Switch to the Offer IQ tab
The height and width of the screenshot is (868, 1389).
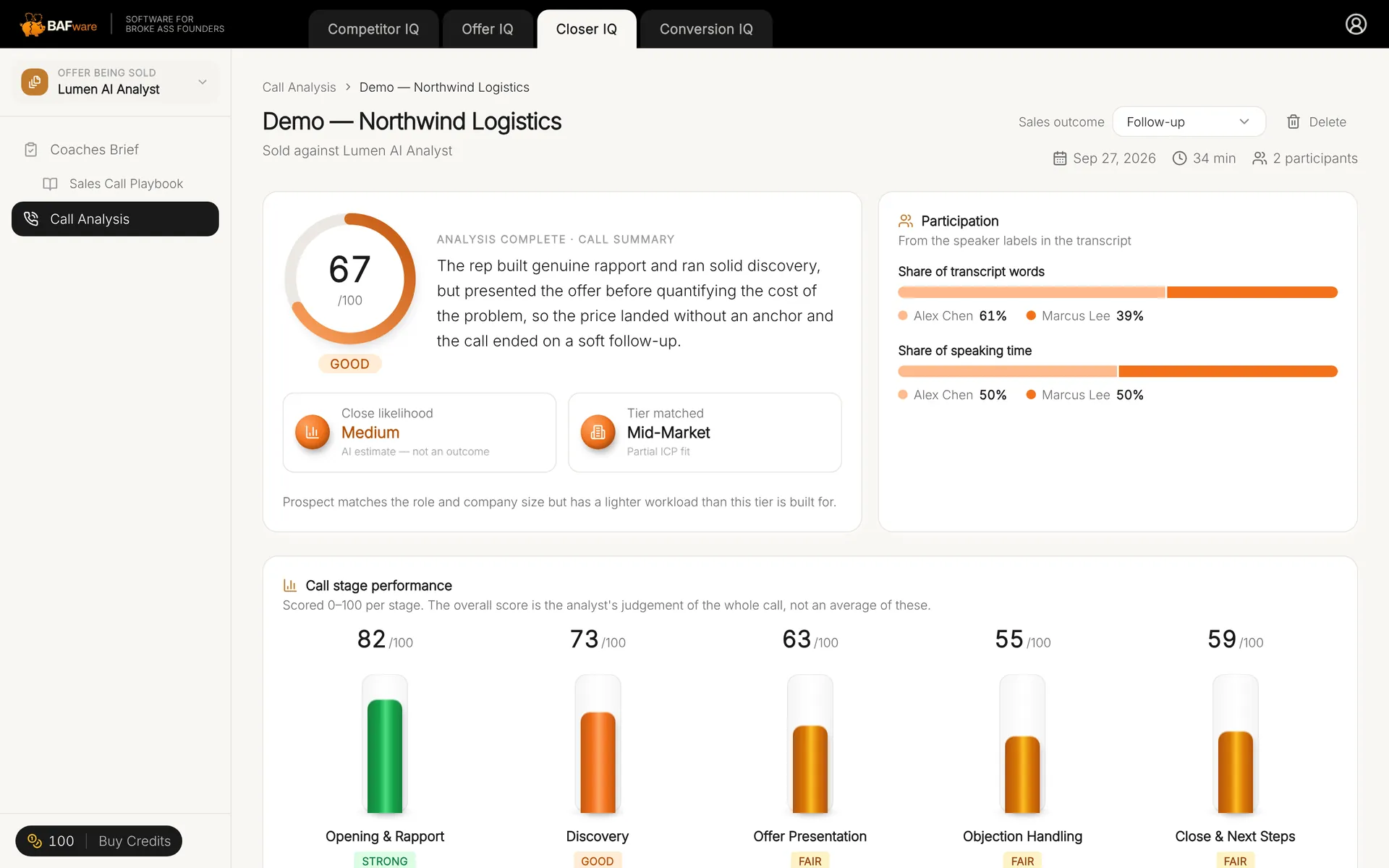(488, 29)
